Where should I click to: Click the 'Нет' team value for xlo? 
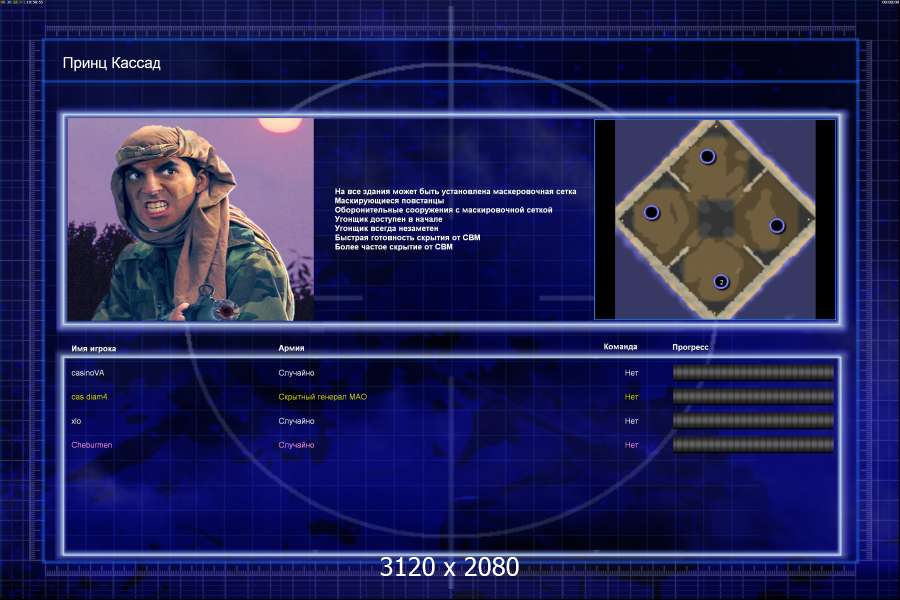631,421
